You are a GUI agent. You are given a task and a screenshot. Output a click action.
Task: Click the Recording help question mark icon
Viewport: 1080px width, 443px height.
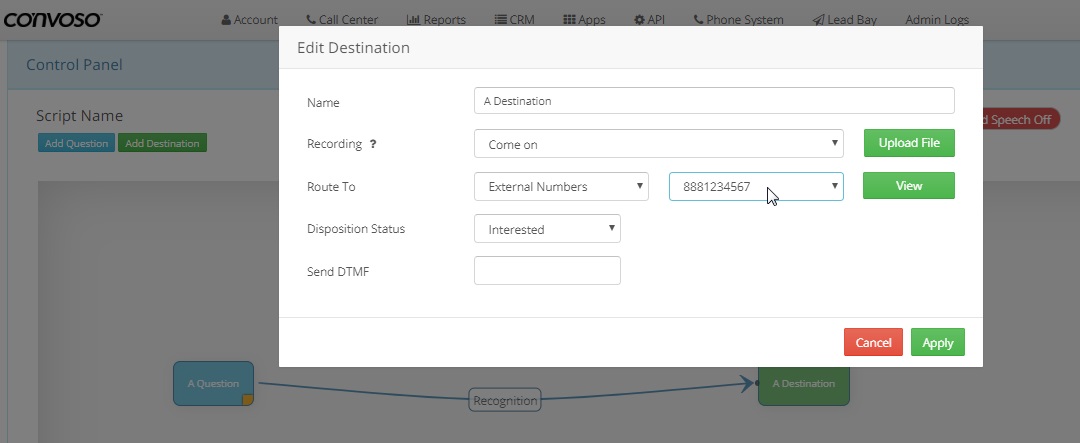pyautogui.click(x=373, y=144)
